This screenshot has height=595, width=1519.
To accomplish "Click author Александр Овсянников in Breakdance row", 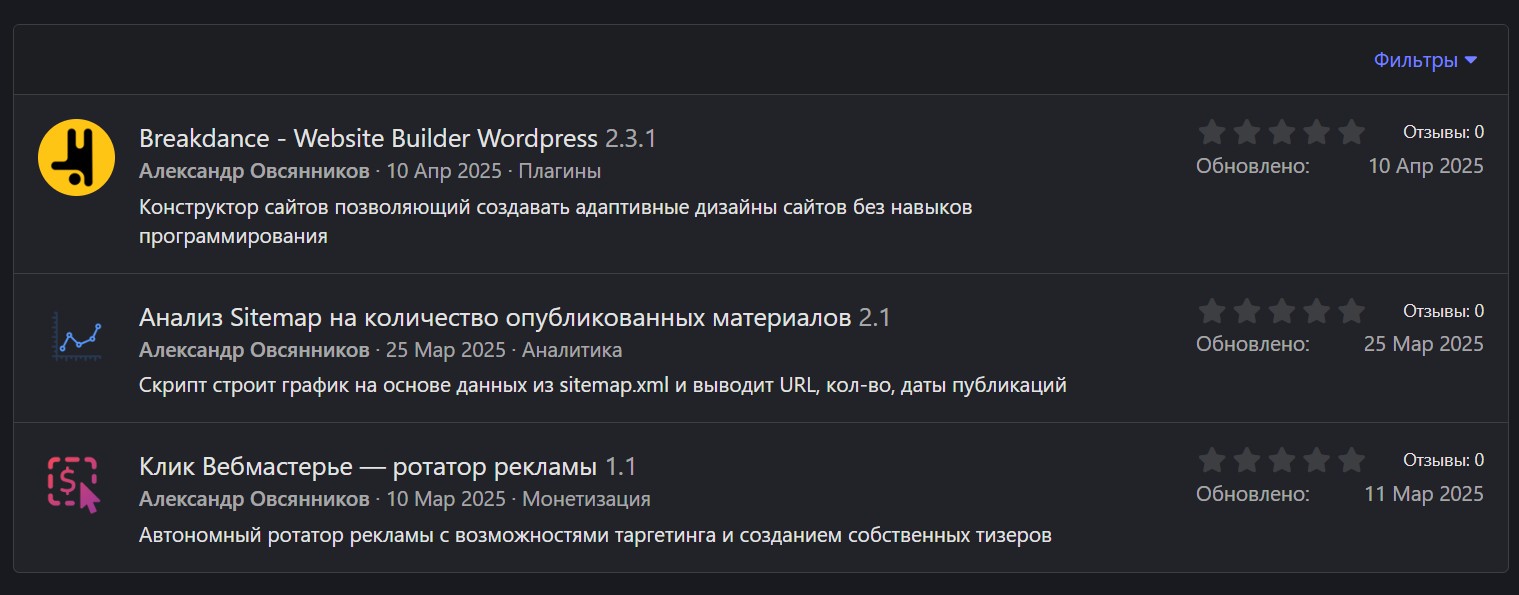I will (254, 171).
